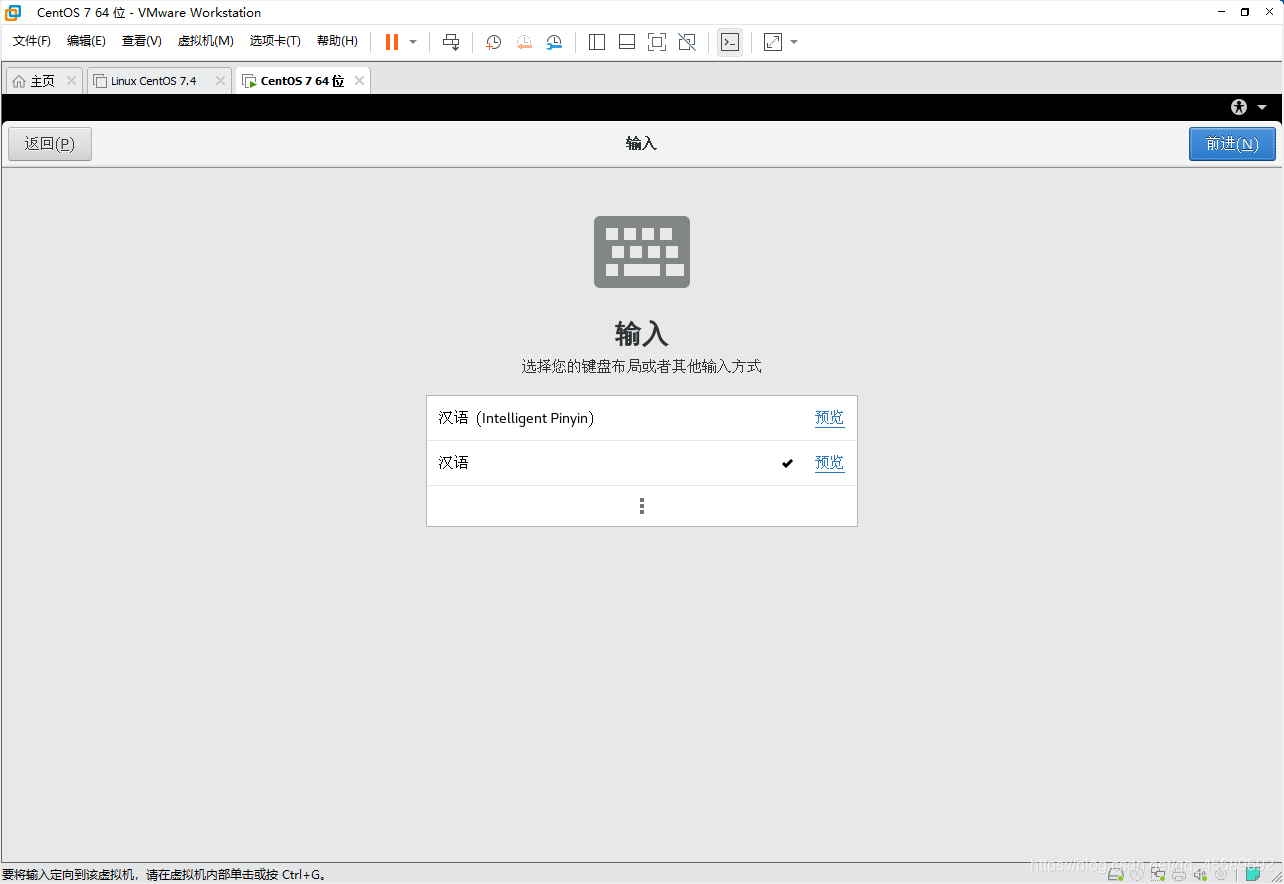Show more input sources with three dots
This screenshot has height=884, width=1284.
point(642,506)
